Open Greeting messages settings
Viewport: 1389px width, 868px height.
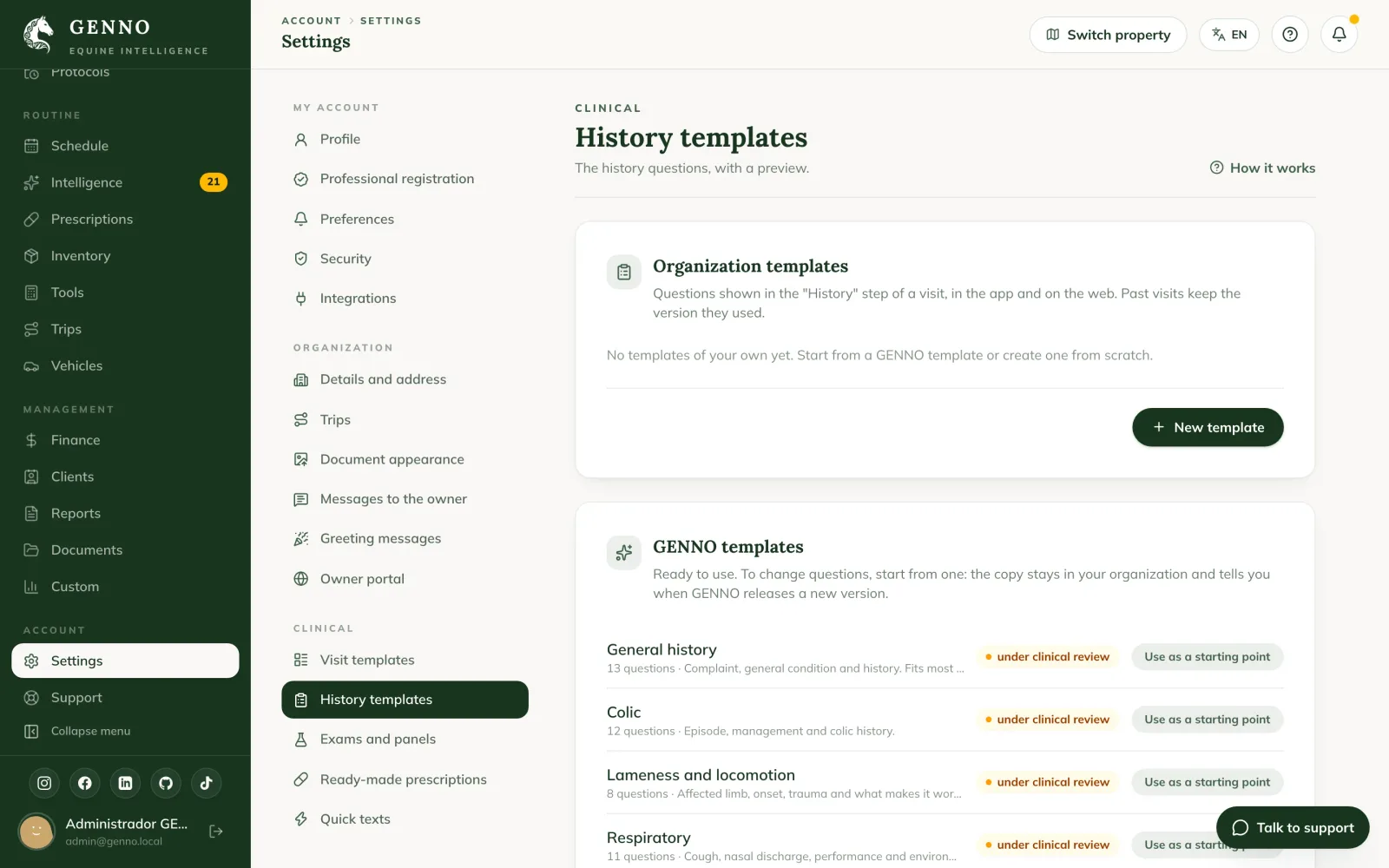click(x=405, y=539)
